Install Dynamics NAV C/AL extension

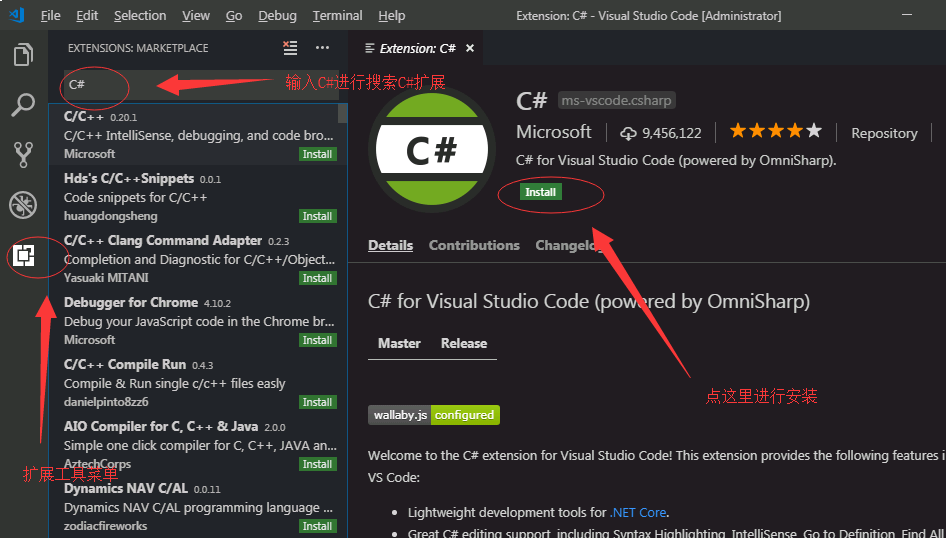pos(317,526)
